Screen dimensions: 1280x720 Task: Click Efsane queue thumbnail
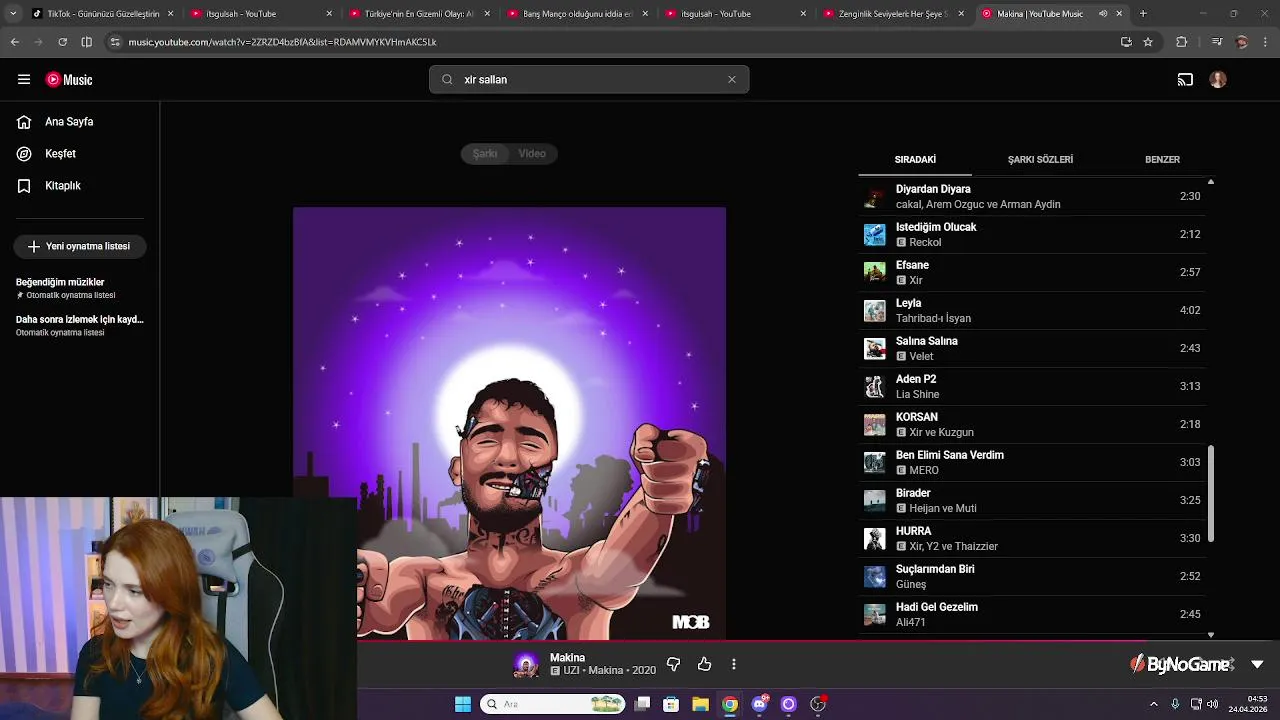click(875, 272)
